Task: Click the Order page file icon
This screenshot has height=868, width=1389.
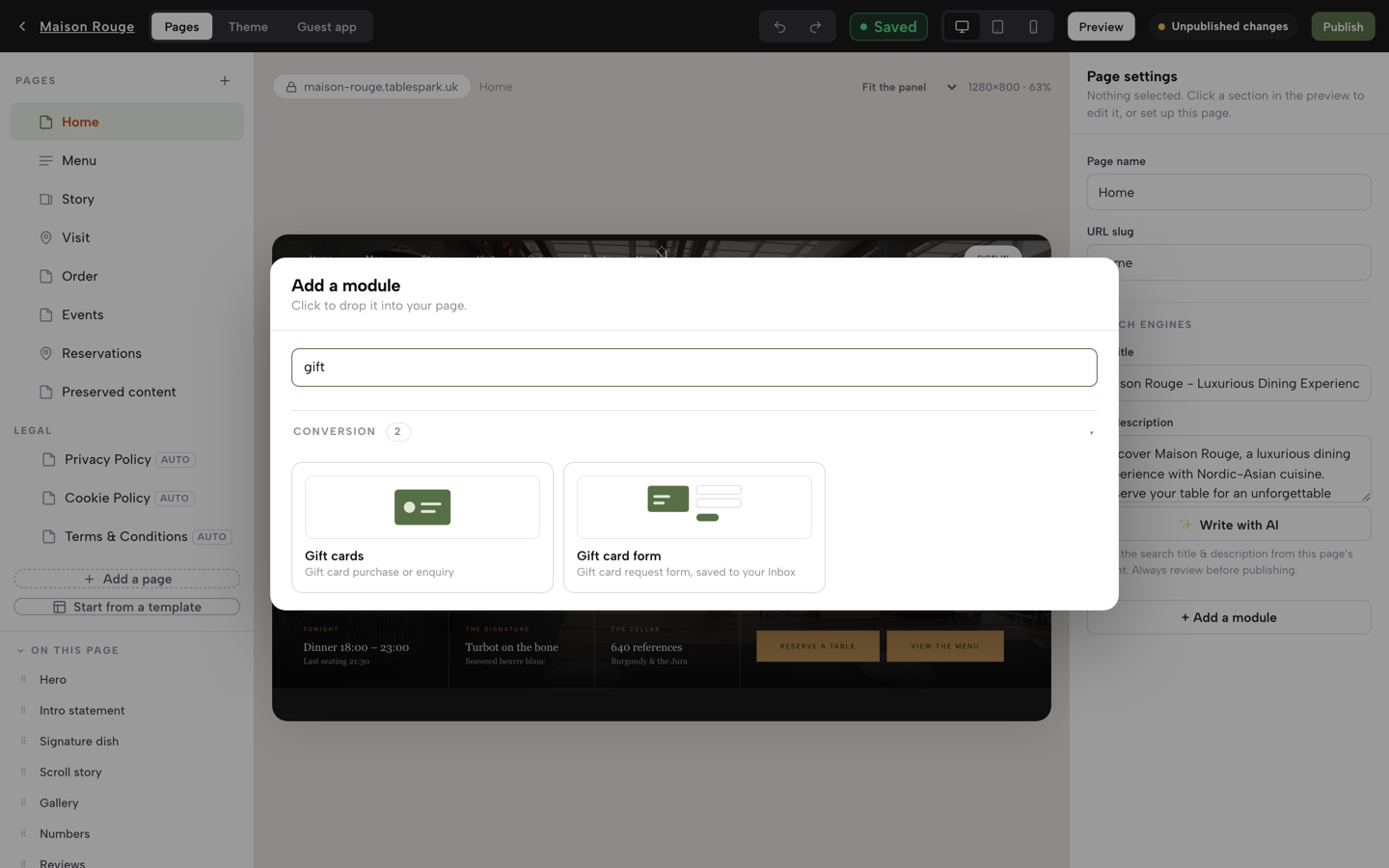Action: pyautogui.click(x=45, y=277)
